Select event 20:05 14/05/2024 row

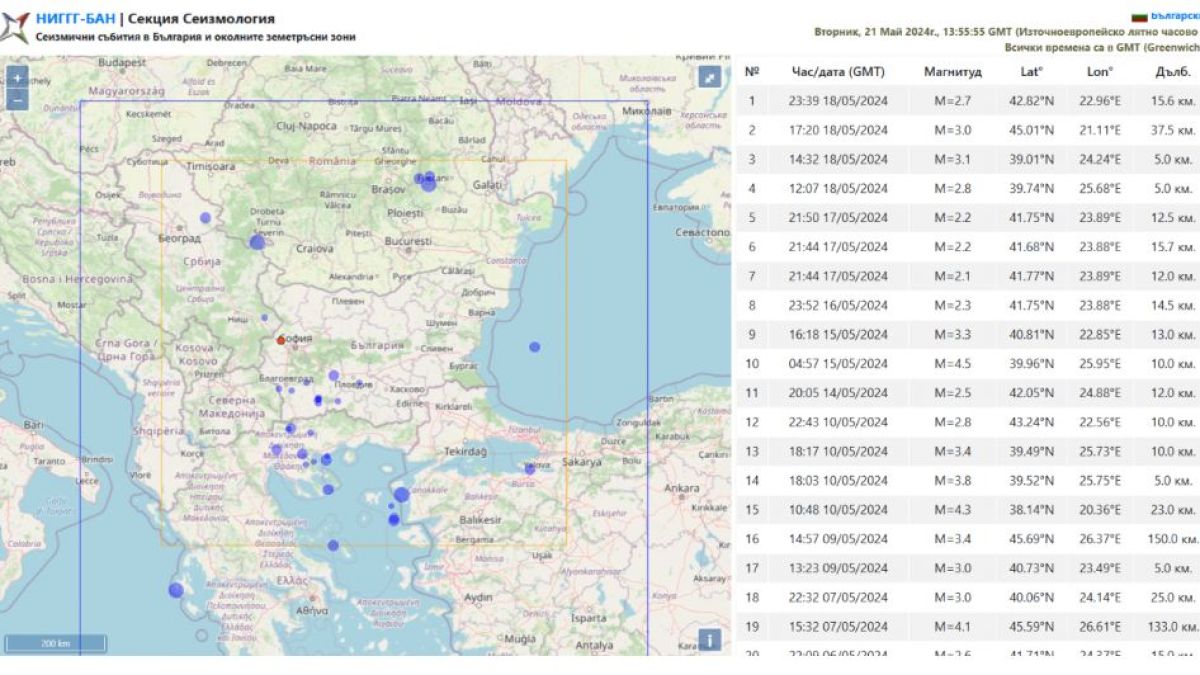(968, 393)
